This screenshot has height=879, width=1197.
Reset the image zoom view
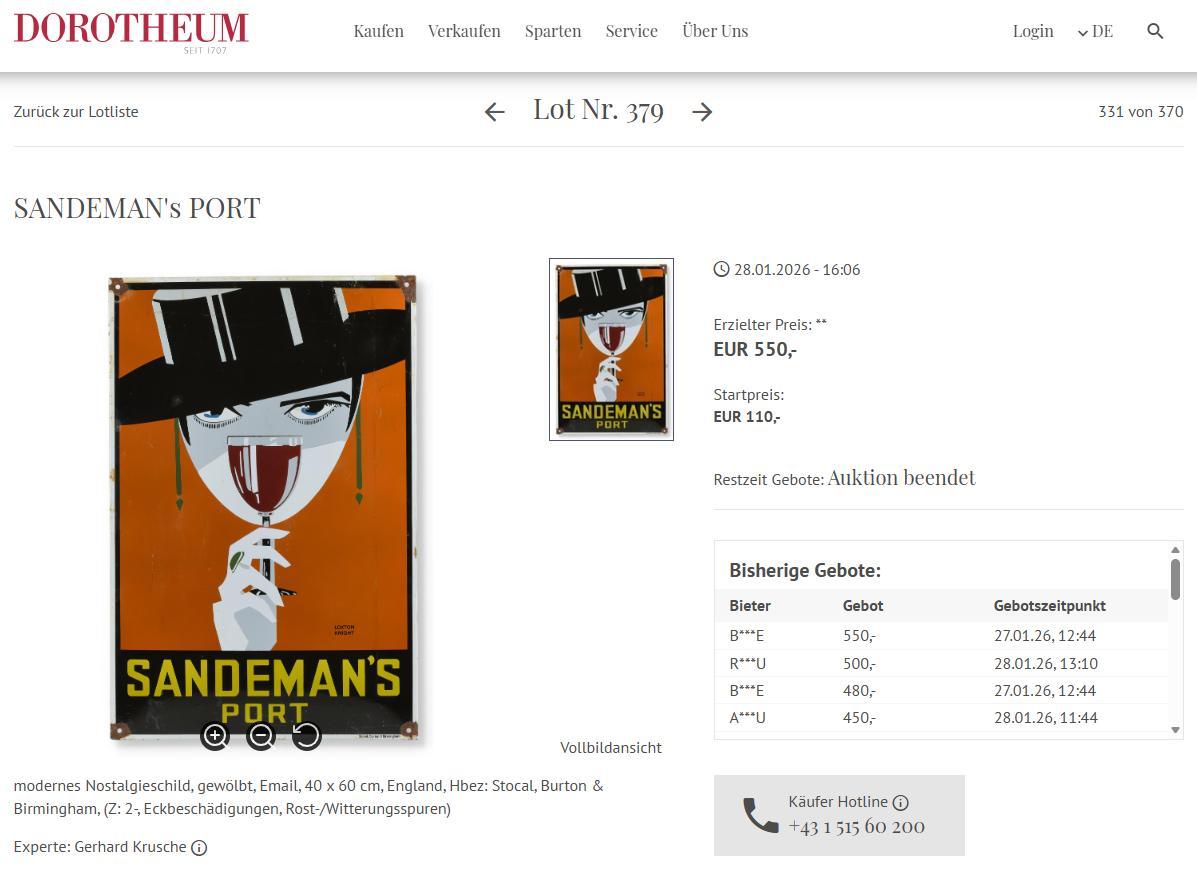(306, 736)
